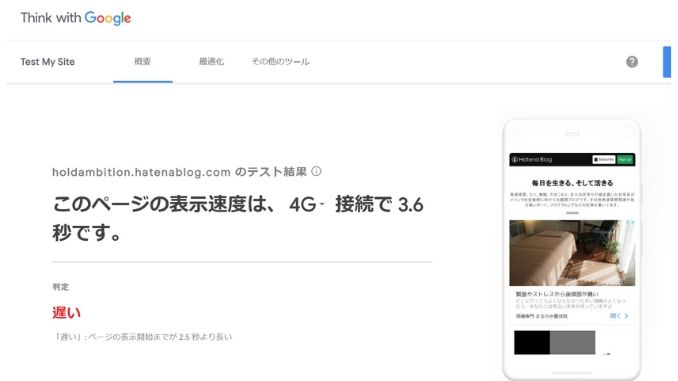Click blog title 毎日を生きる、そして活きる

coord(572,183)
